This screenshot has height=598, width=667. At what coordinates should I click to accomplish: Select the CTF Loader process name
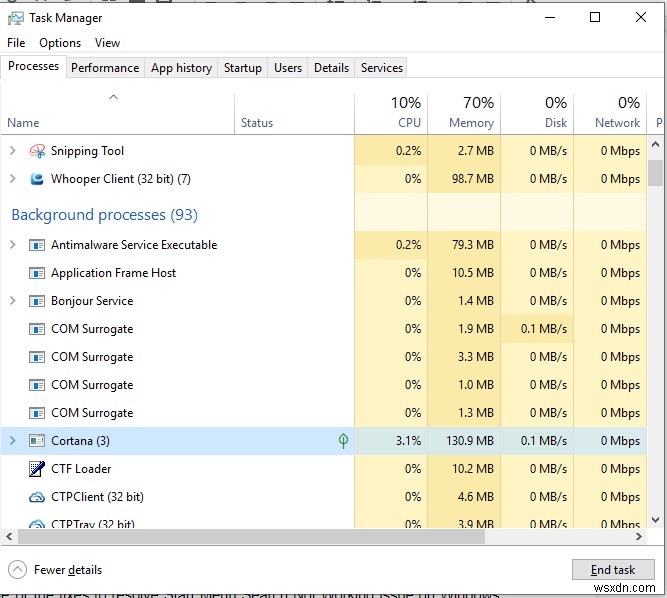pos(81,469)
